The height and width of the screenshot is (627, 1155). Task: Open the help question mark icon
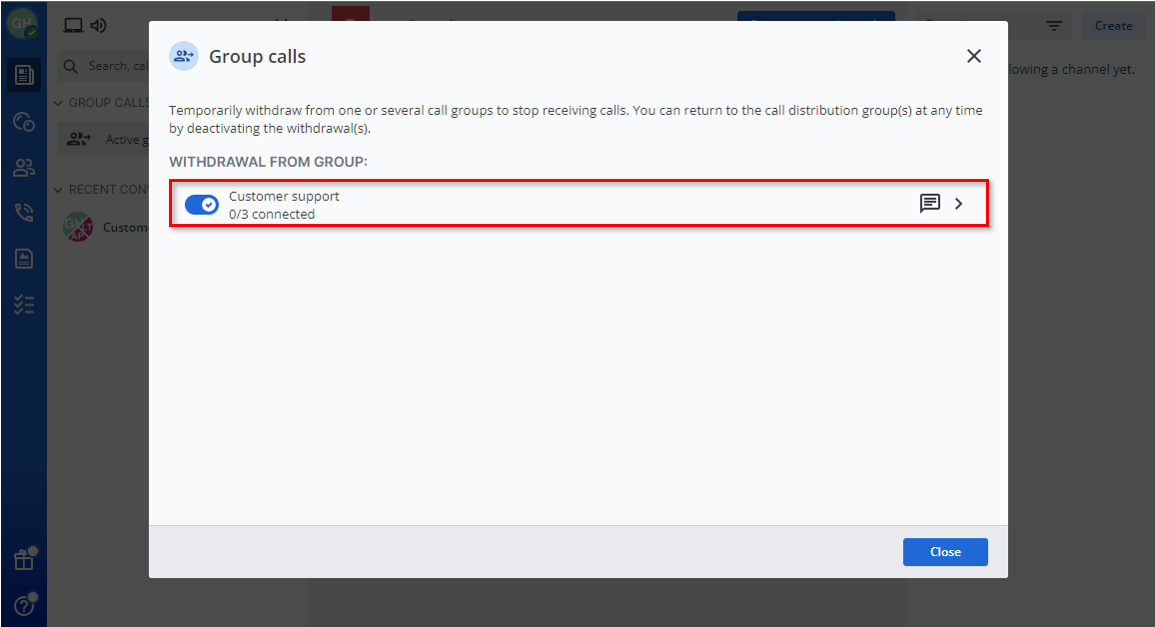[x=24, y=605]
